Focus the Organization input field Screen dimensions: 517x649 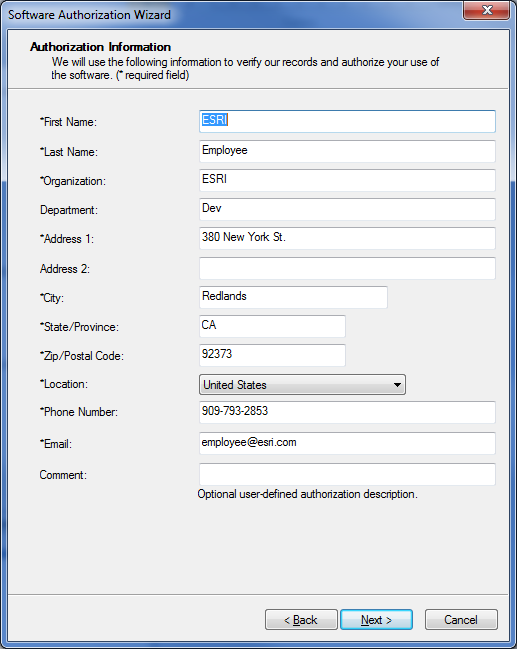(x=347, y=180)
